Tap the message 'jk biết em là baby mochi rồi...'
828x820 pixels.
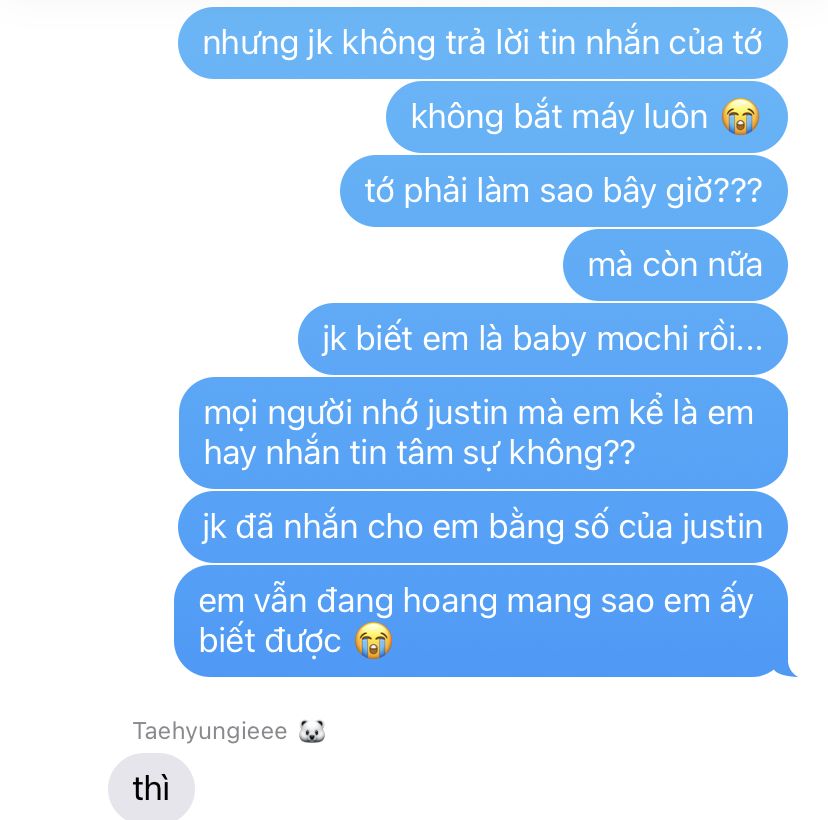point(543,338)
